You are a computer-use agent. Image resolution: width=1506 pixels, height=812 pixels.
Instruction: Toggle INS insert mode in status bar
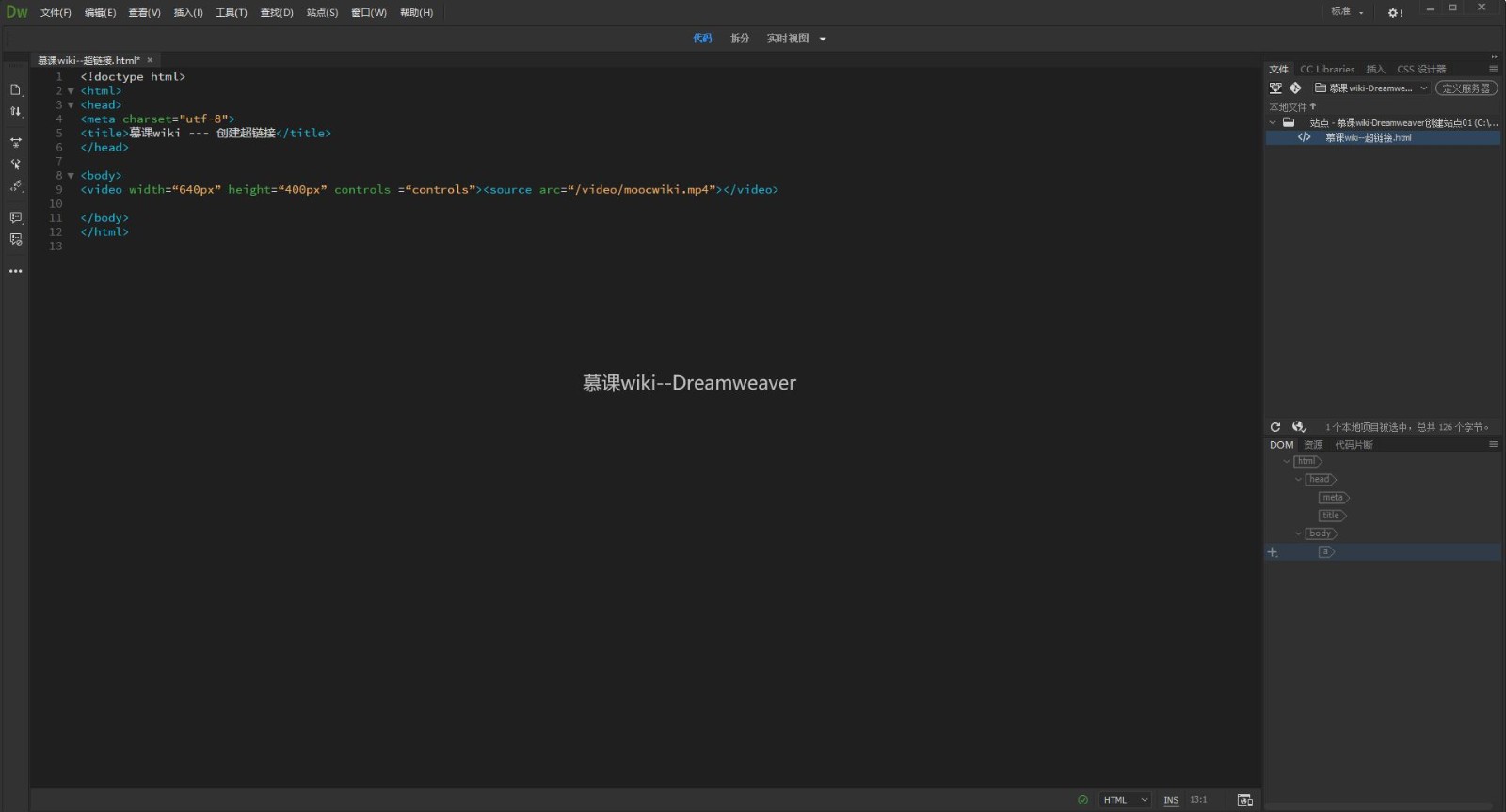pyautogui.click(x=1171, y=800)
